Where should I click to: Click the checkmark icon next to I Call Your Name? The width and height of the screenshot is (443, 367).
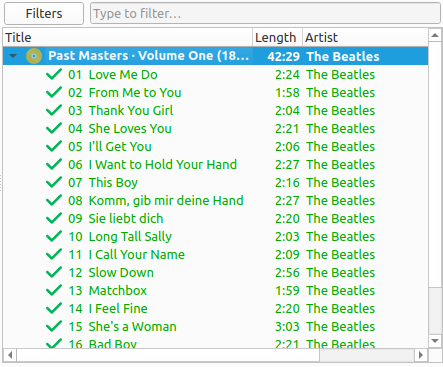[54, 254]
